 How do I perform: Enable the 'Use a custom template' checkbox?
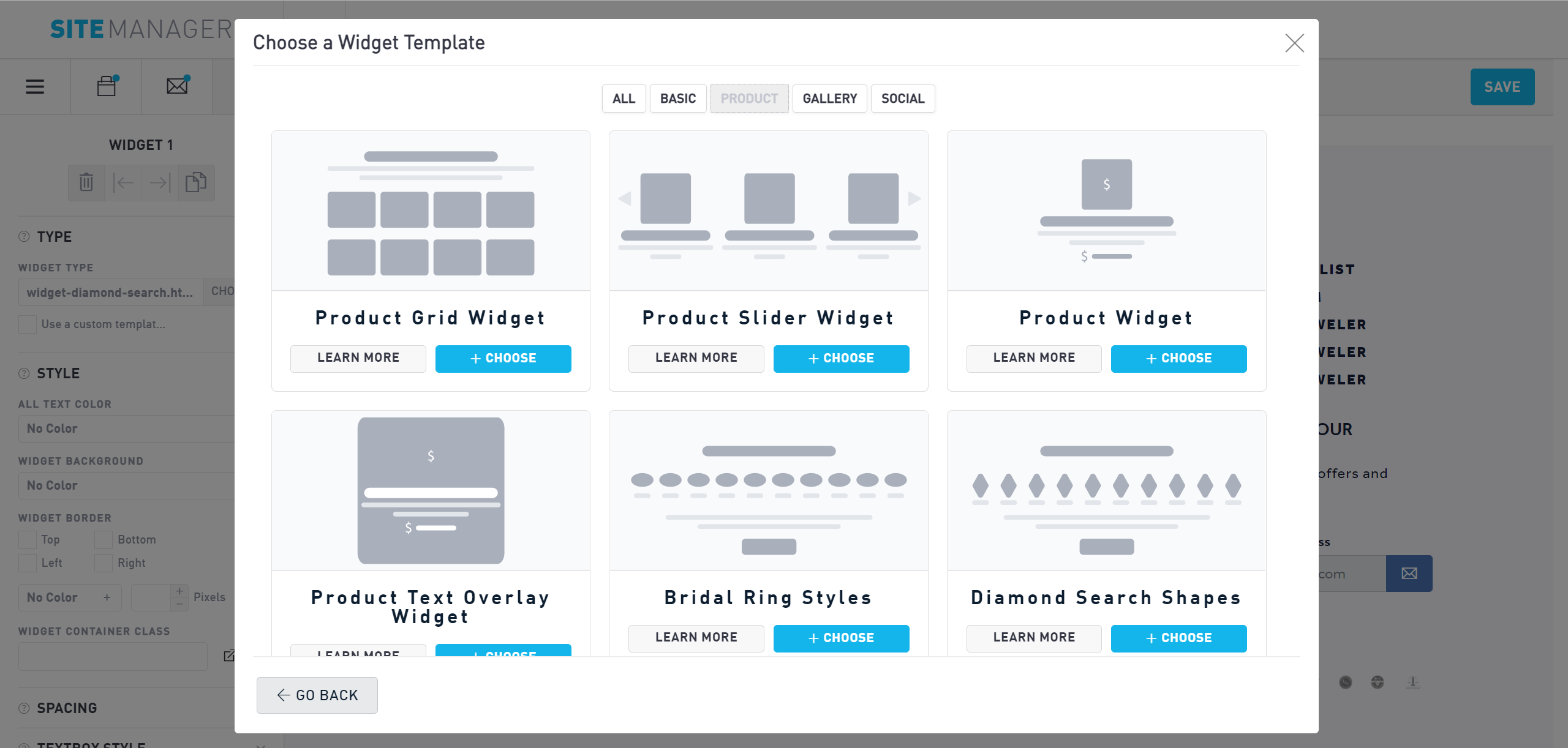(x=28, y=324)
